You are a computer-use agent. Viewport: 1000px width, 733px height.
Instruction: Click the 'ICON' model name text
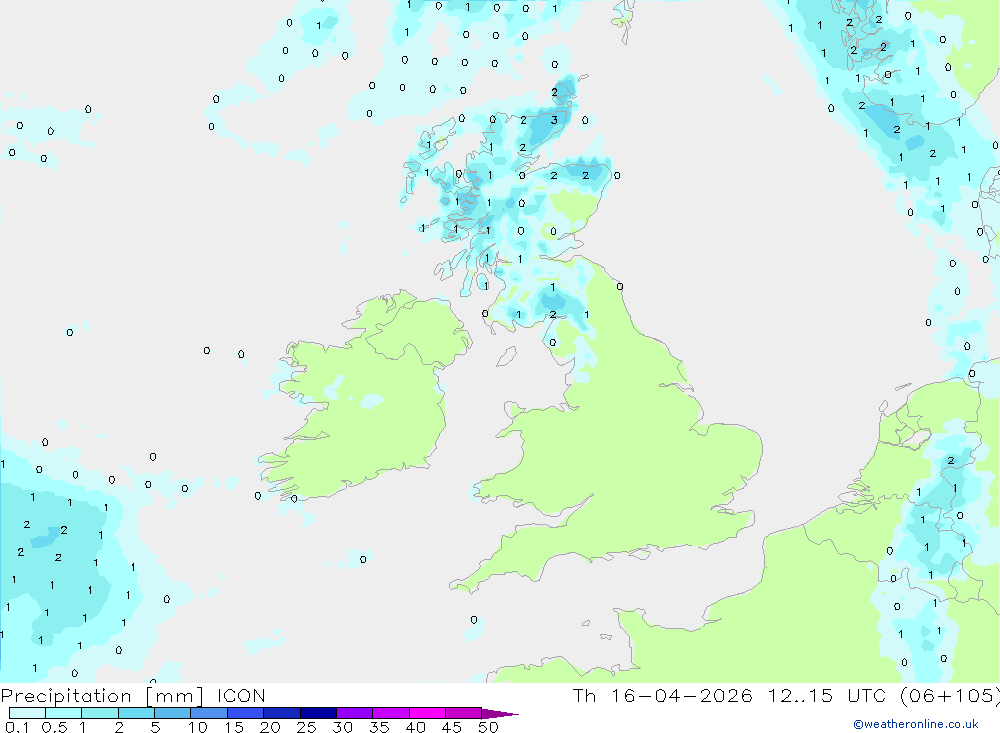241,696
